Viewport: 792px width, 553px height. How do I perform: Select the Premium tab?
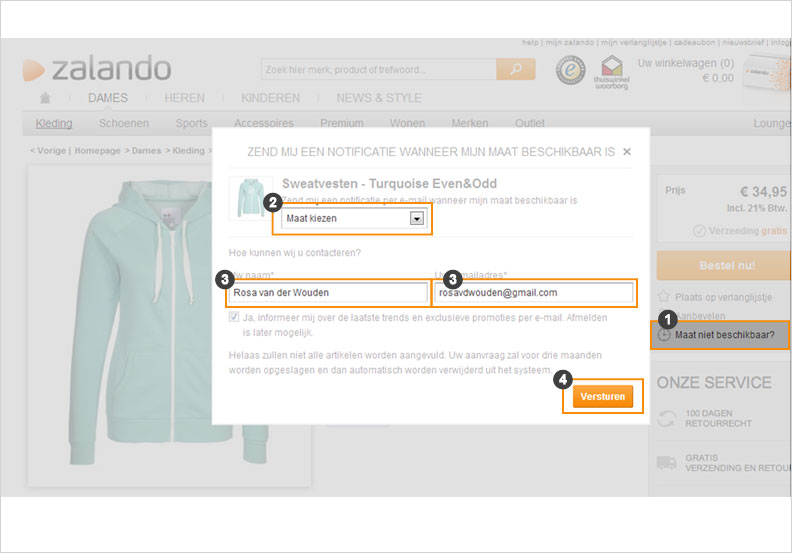point(341,123)
